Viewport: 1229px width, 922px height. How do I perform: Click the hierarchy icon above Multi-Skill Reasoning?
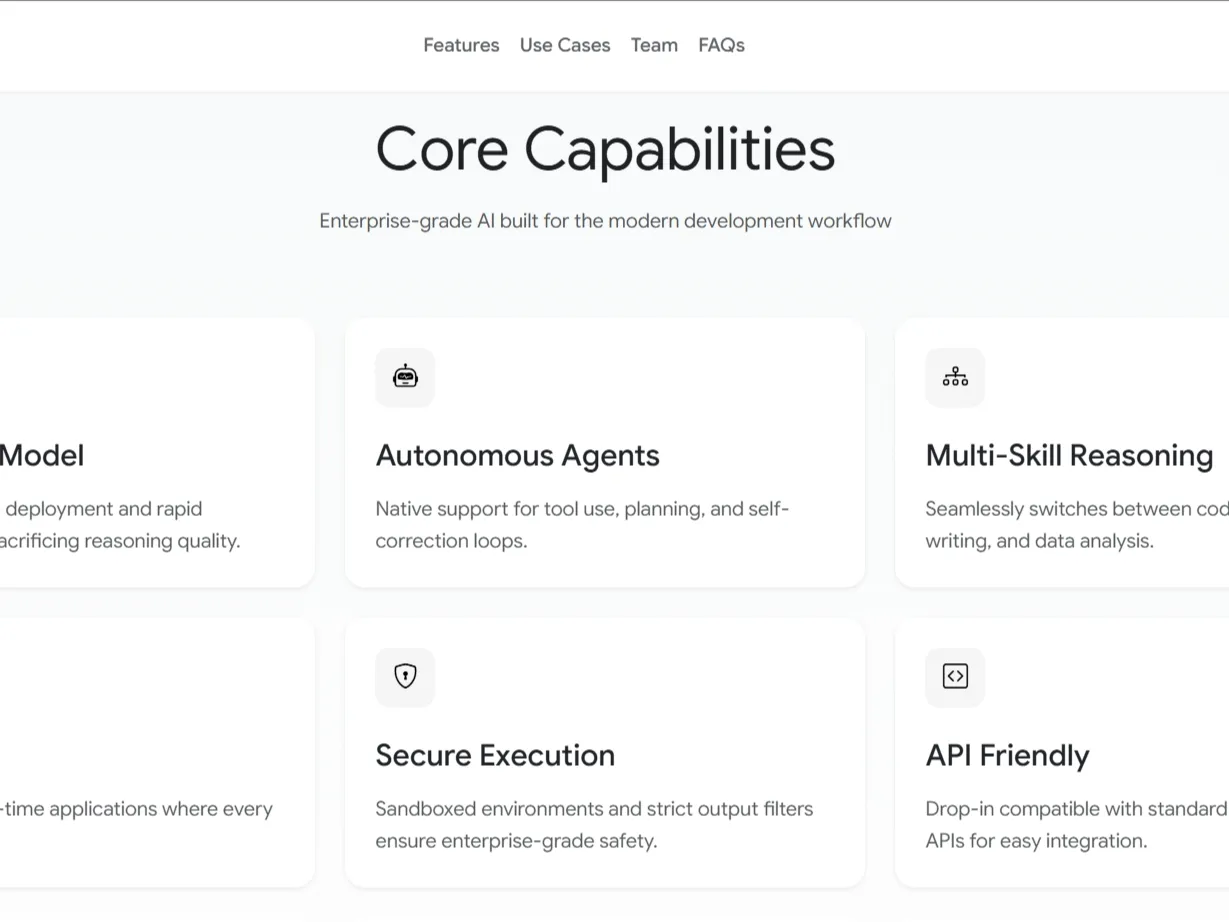[955, 377]
